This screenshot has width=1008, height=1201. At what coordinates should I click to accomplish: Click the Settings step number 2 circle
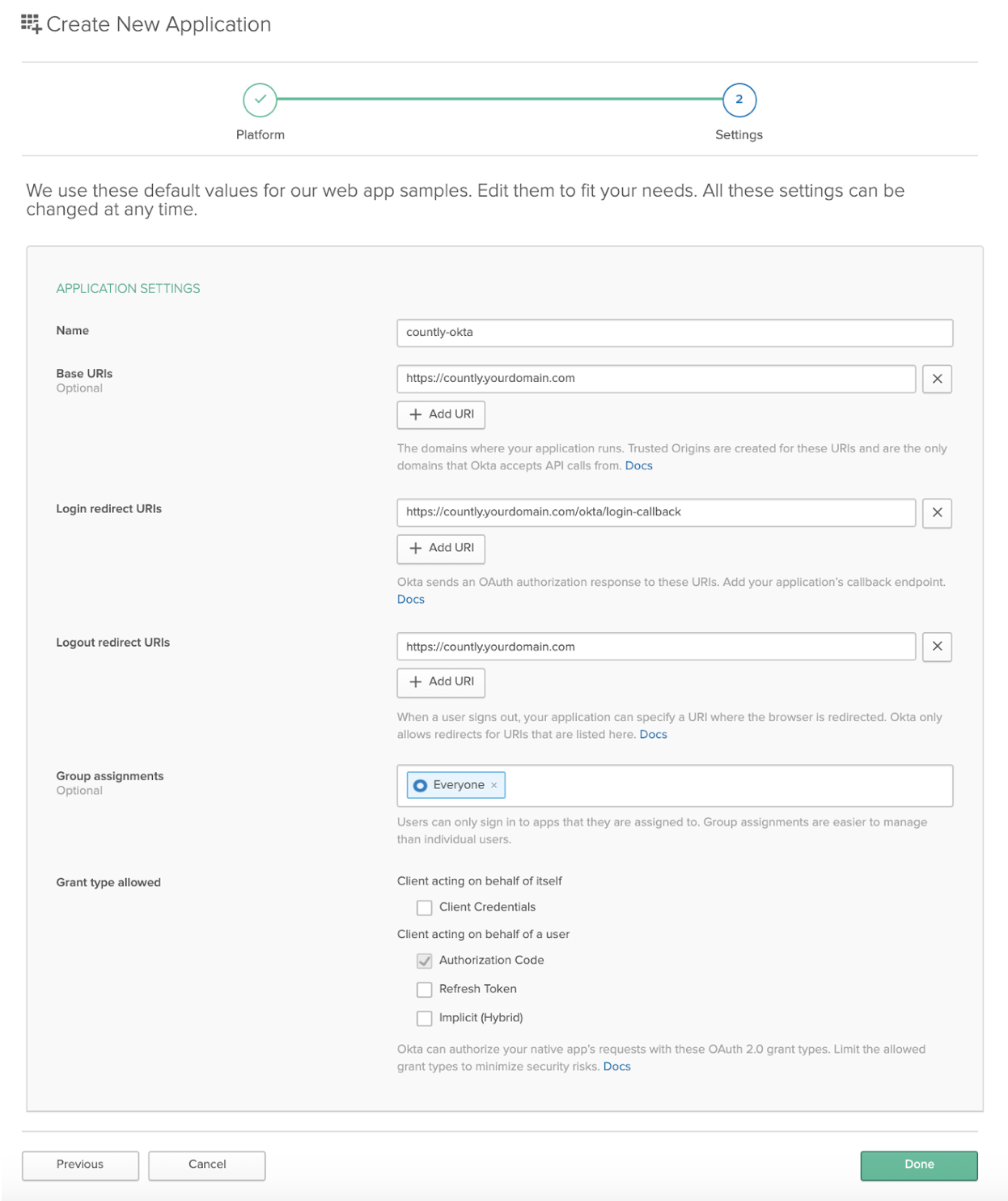(739, 100)
